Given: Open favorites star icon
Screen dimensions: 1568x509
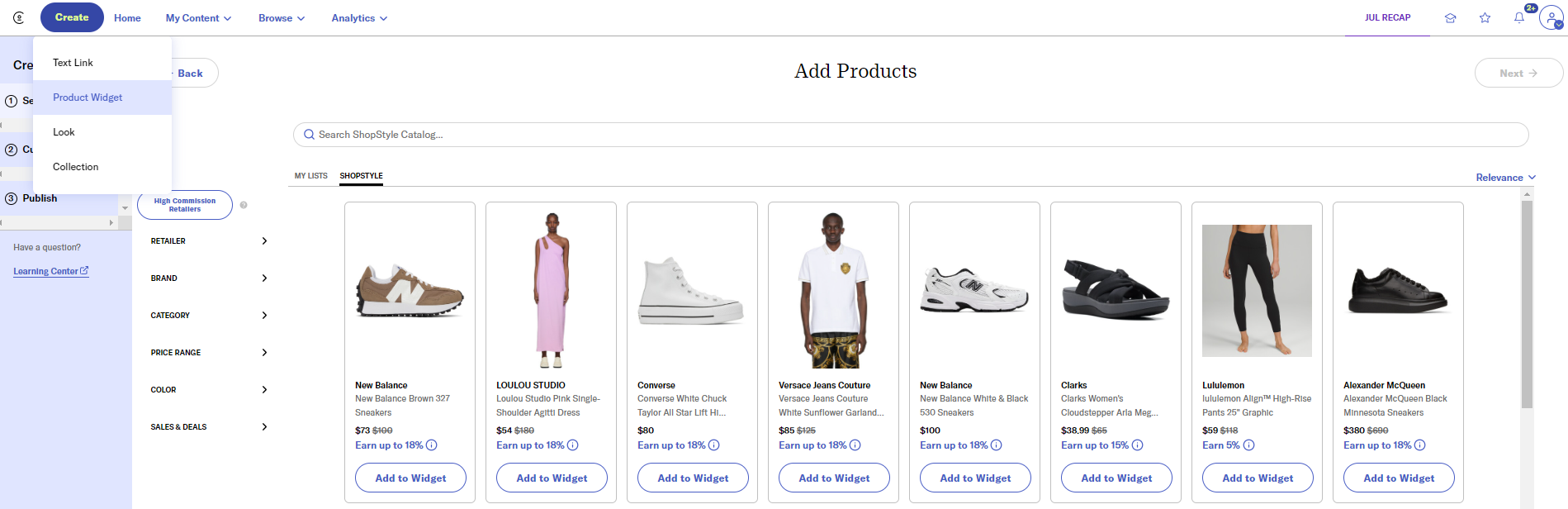Looking at the screenshot, I should (1485, 18).
